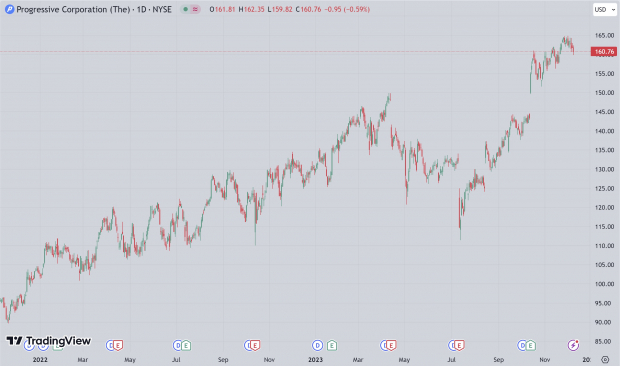Click the 100.00 price axis label
Screen dimensions: 620x366
[x=605, y=284]
